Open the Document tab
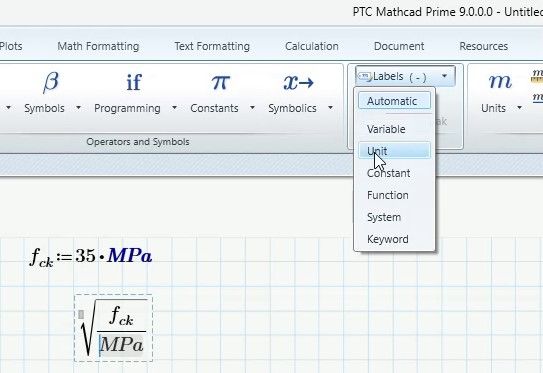 399,46
